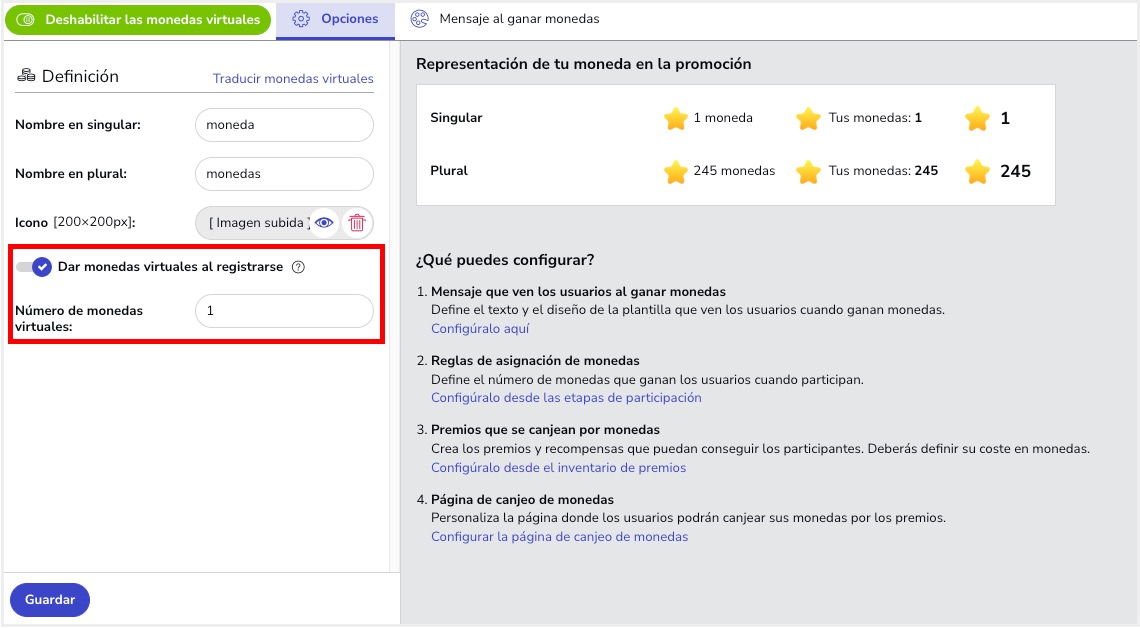The image size is (1140, 628).
Task: Click the star beside Tus monedas: 245
Action: click(808, 172)
